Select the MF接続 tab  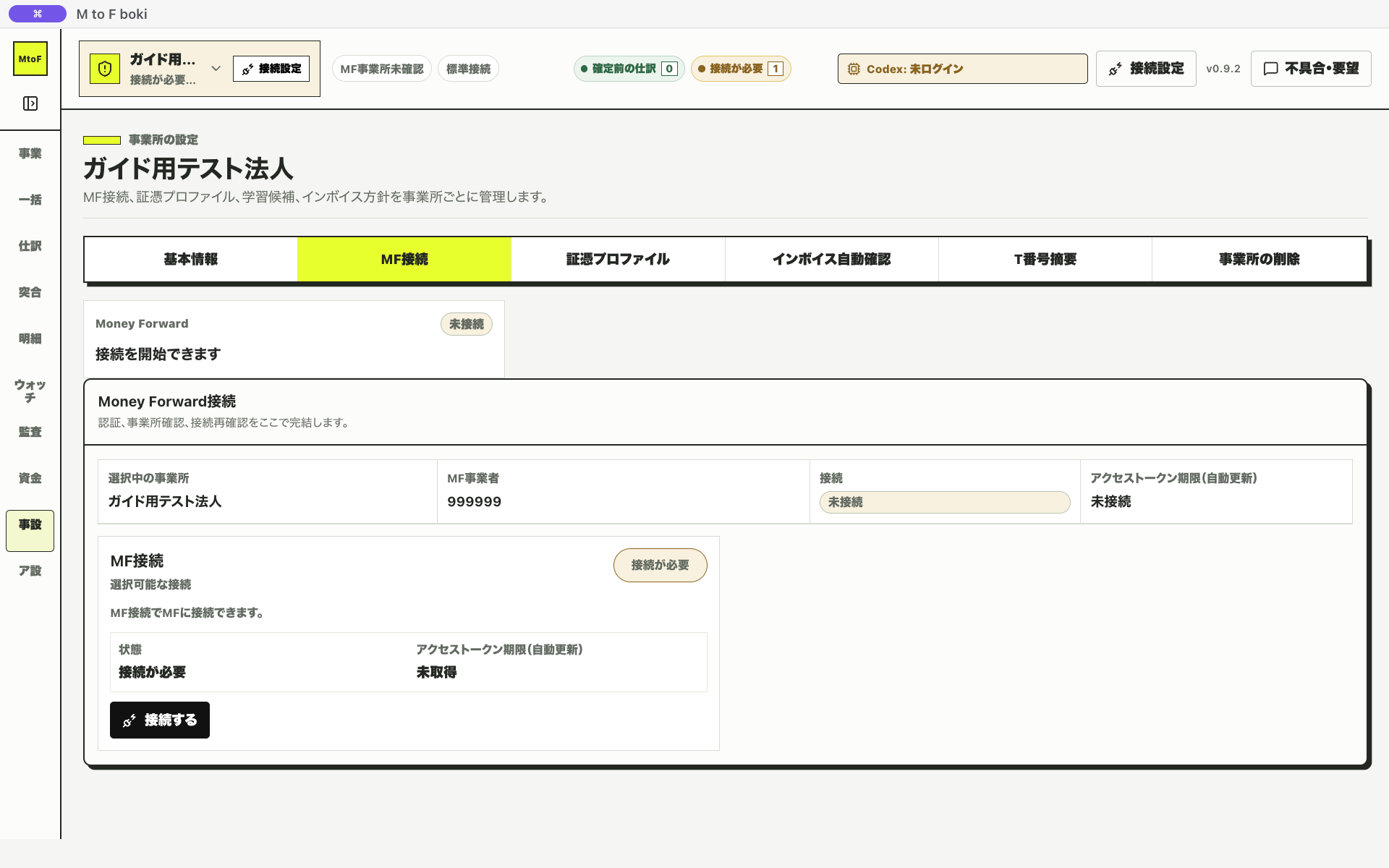point(404,259)
